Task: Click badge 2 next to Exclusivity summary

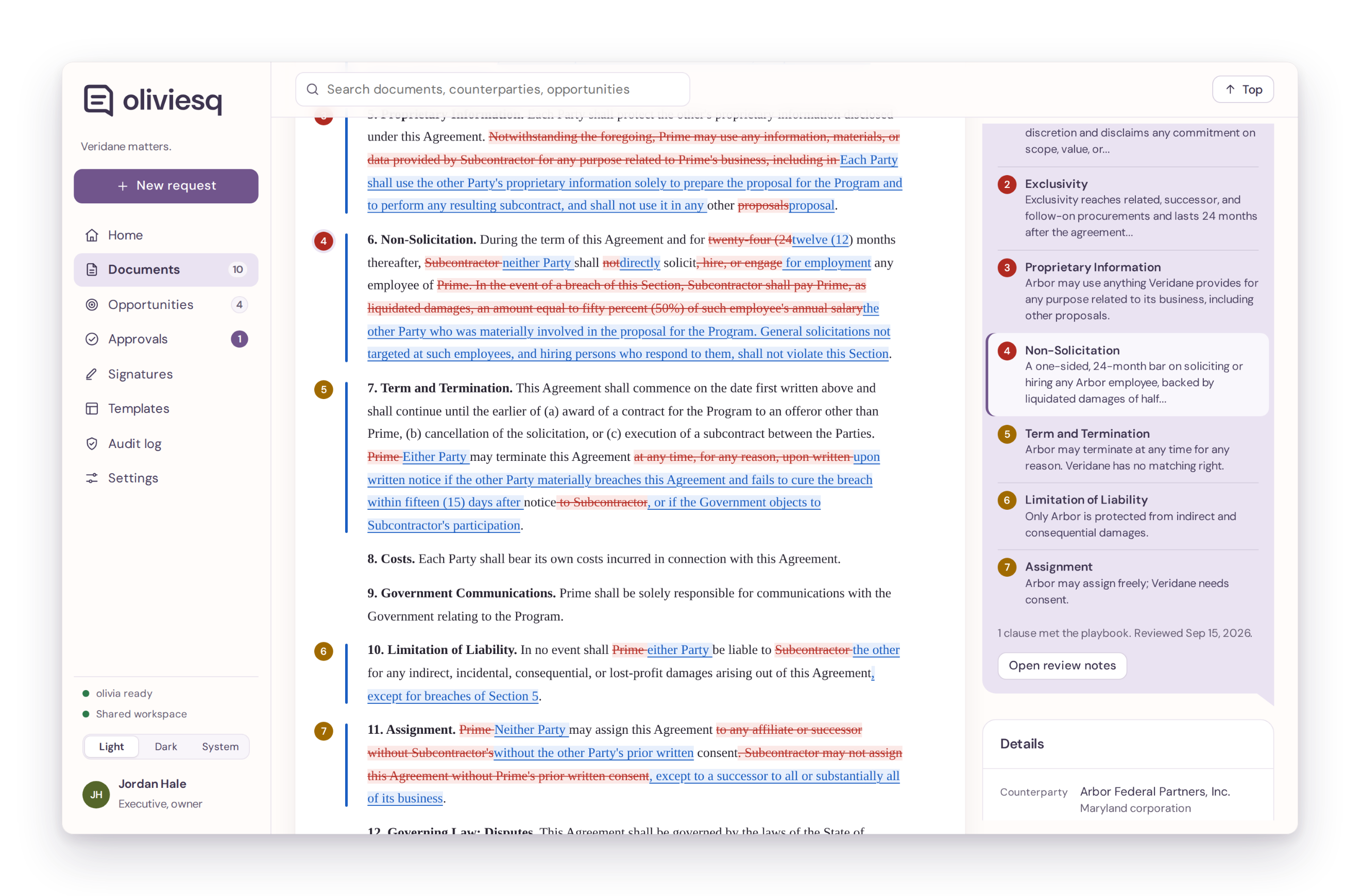Action: 1007,184
